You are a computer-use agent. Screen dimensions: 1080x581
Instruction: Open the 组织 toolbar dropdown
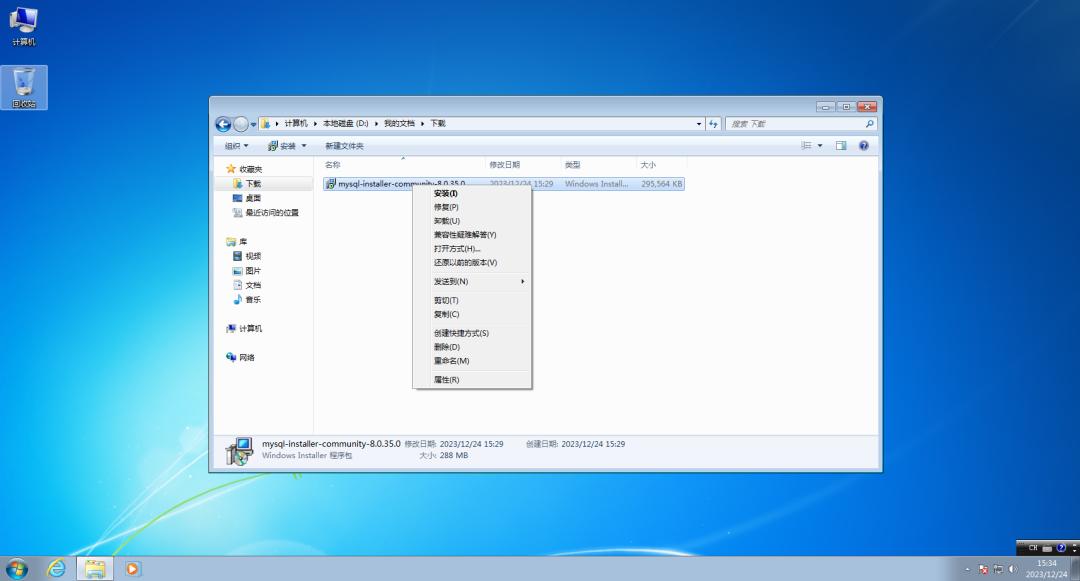click(x=236, y=146)
